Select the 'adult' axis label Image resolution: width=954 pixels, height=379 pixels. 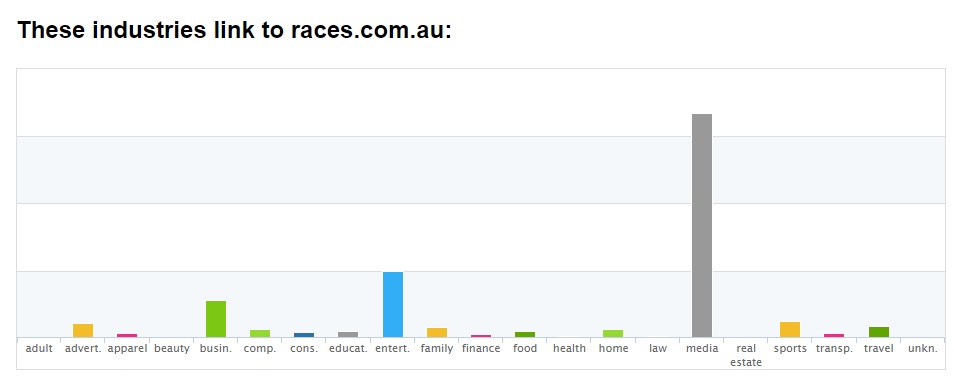point(39,349)
